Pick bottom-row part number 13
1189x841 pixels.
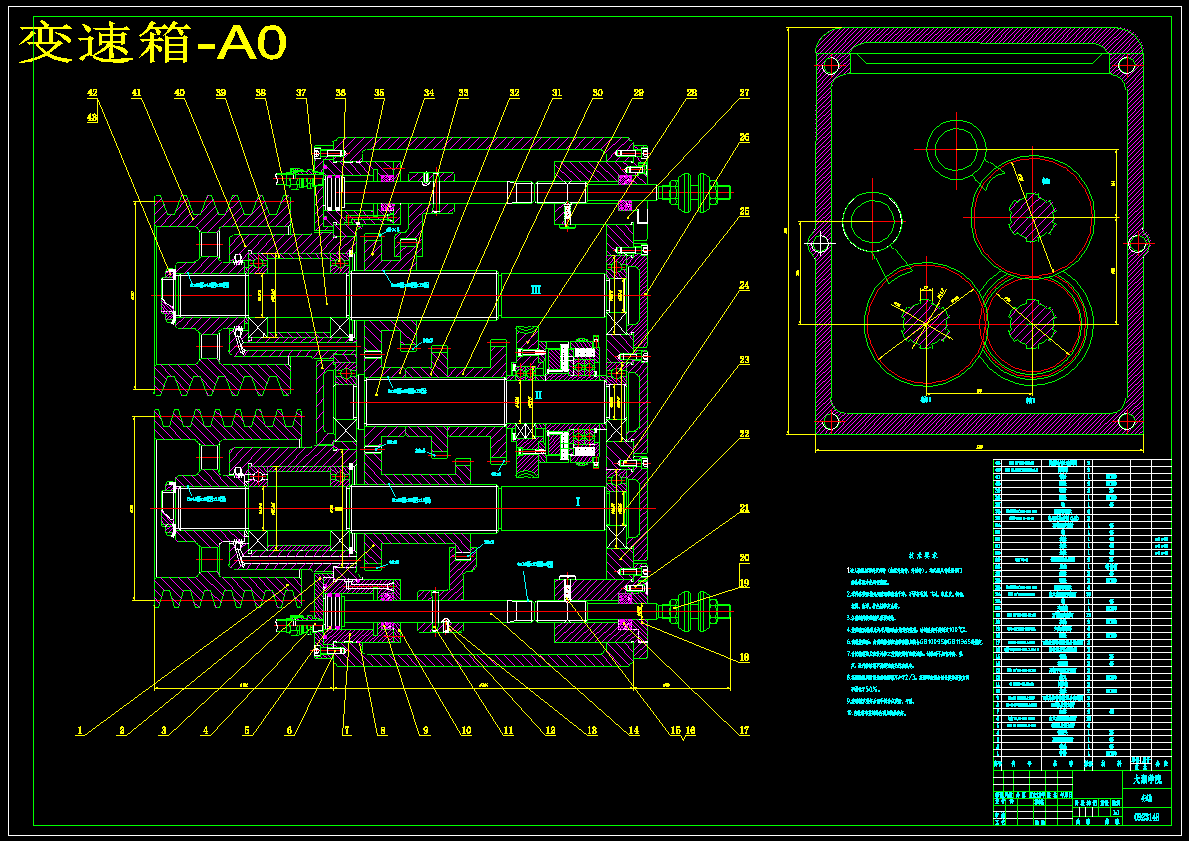[591, 731]
